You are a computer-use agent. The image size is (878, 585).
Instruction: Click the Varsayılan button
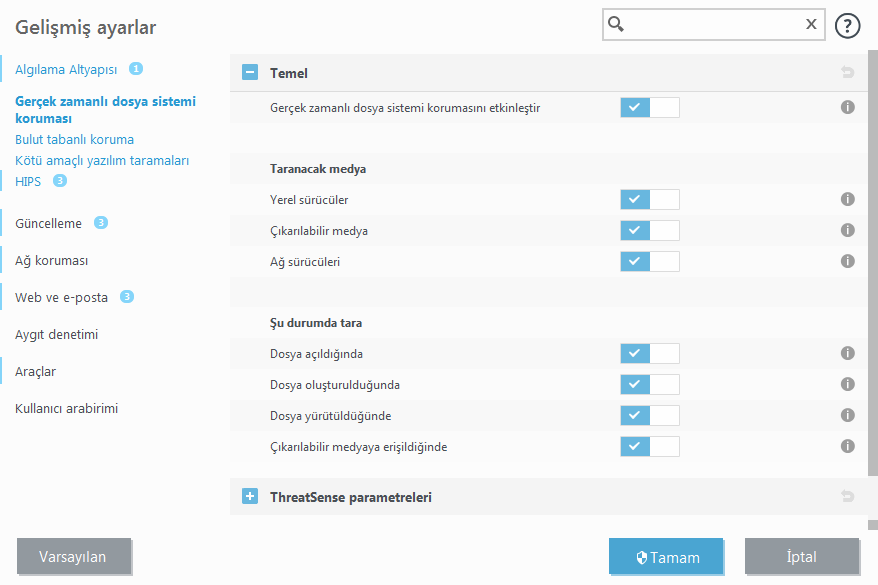(74, 557)
